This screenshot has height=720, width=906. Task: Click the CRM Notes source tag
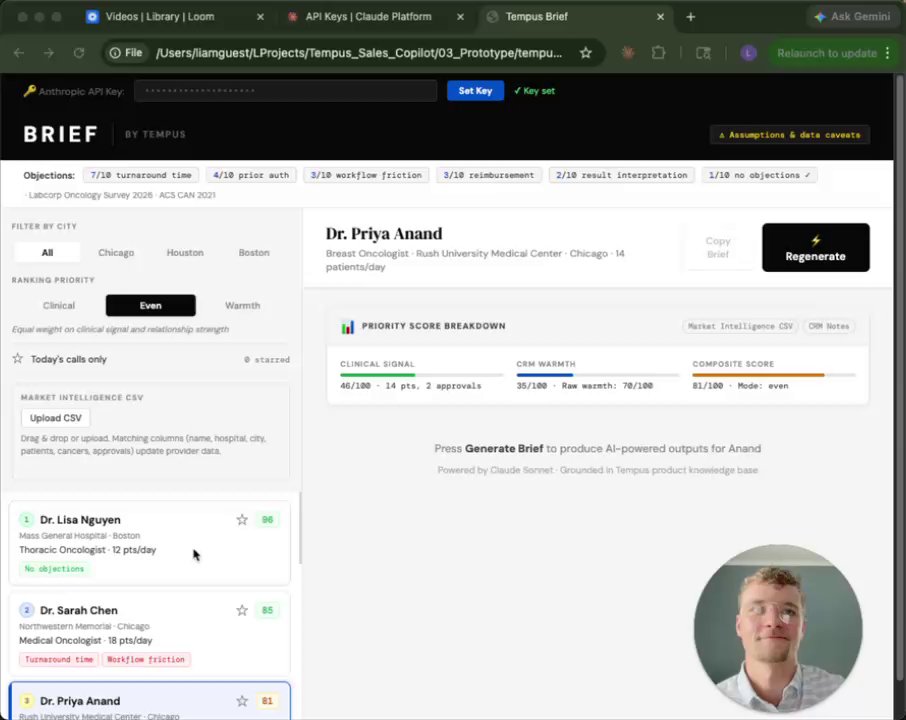[x=829, y=326]
